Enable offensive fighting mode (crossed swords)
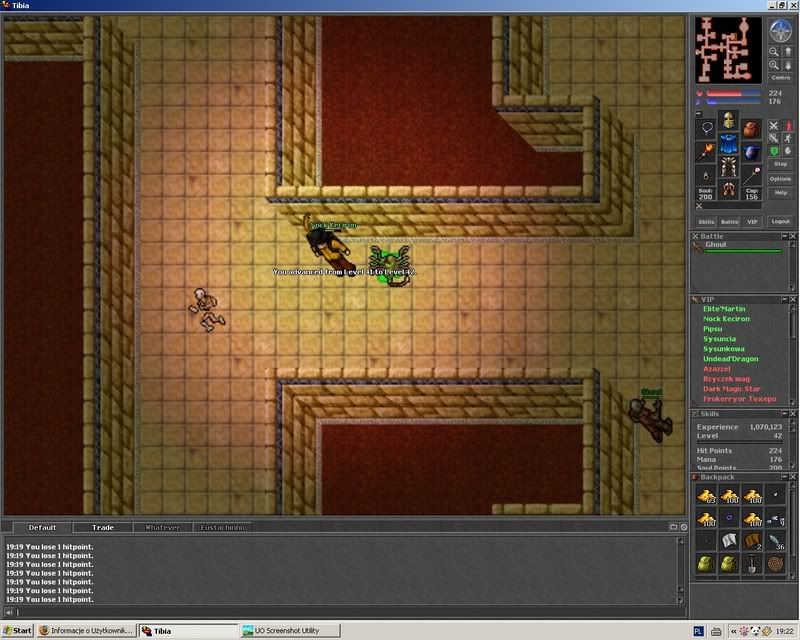800x640 pixels. pyautogui.click(x=774, y=126)
